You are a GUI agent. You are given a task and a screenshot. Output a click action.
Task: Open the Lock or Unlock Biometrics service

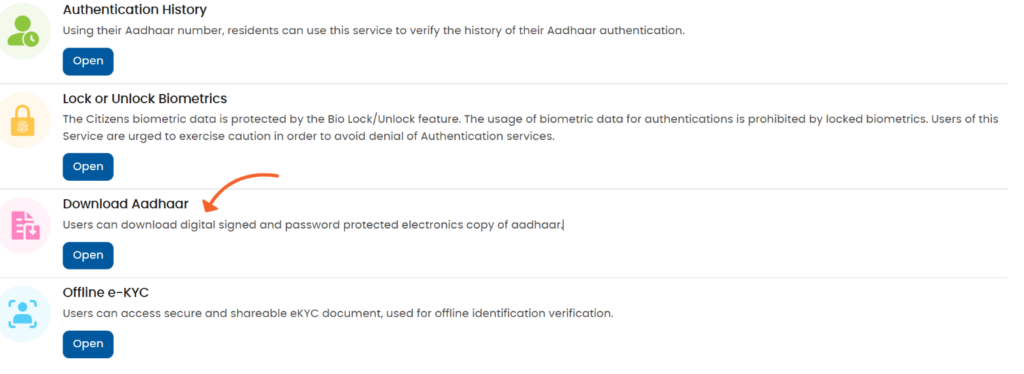pyautogui.click(x=88, y=166)
